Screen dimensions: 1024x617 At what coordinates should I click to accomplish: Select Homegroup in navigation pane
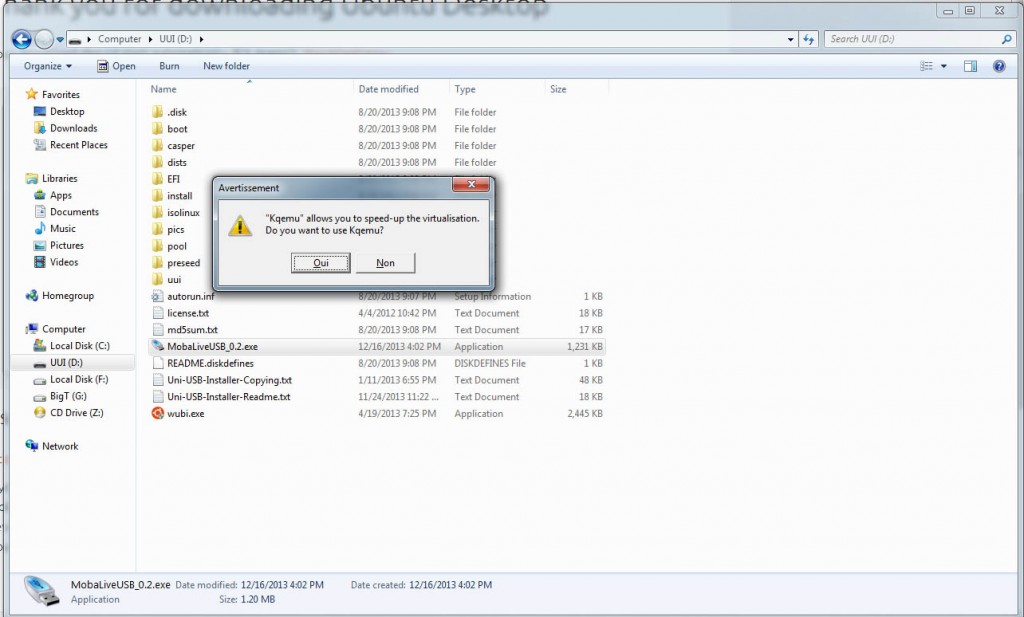click(67, 296)
